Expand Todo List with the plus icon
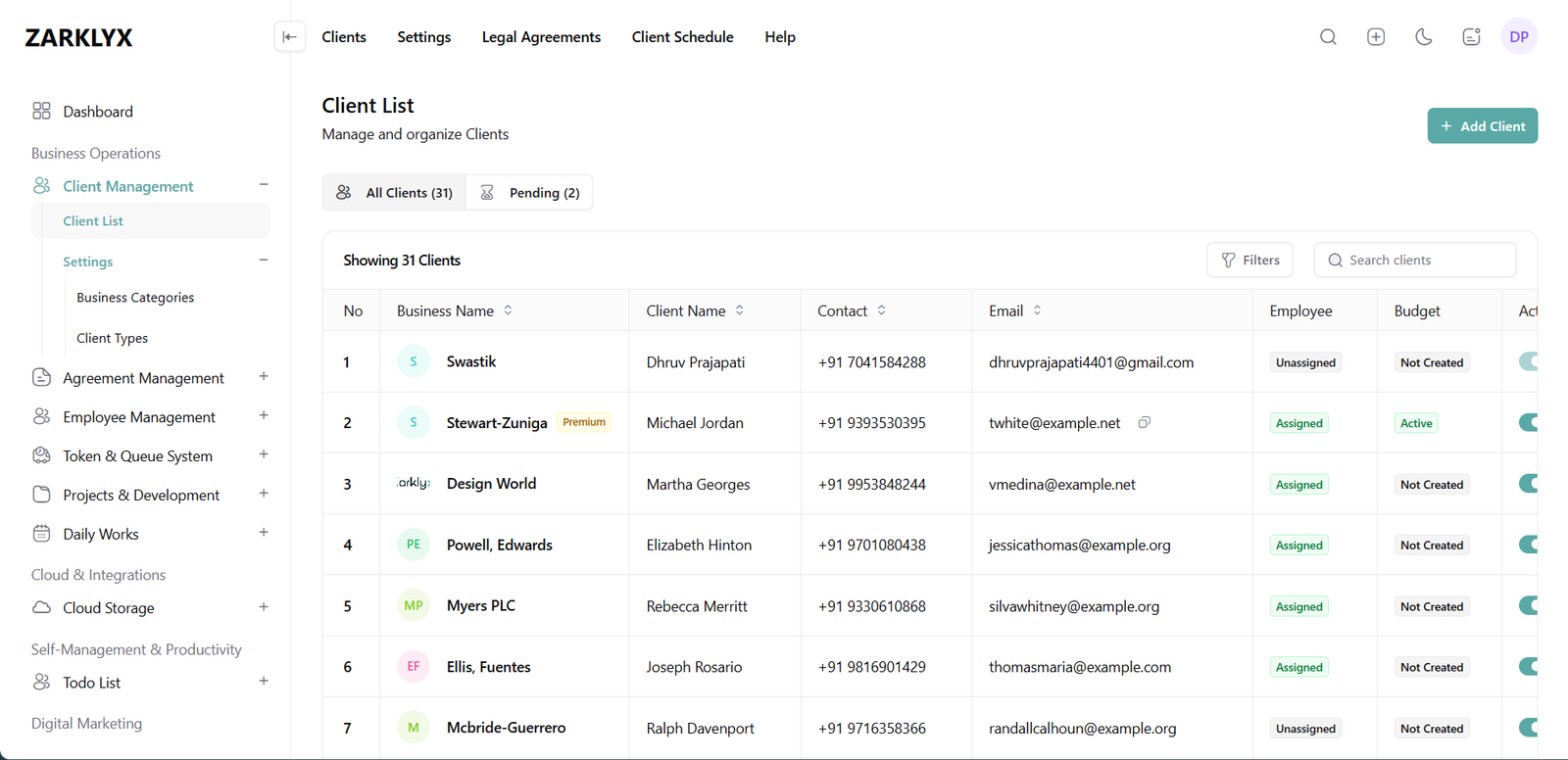This screenshot has width=1568, height=760. 264,681
